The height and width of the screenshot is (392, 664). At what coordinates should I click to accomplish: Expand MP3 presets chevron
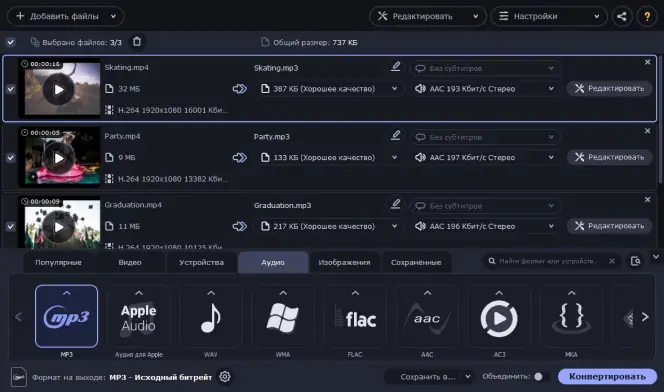coord(66,293)
